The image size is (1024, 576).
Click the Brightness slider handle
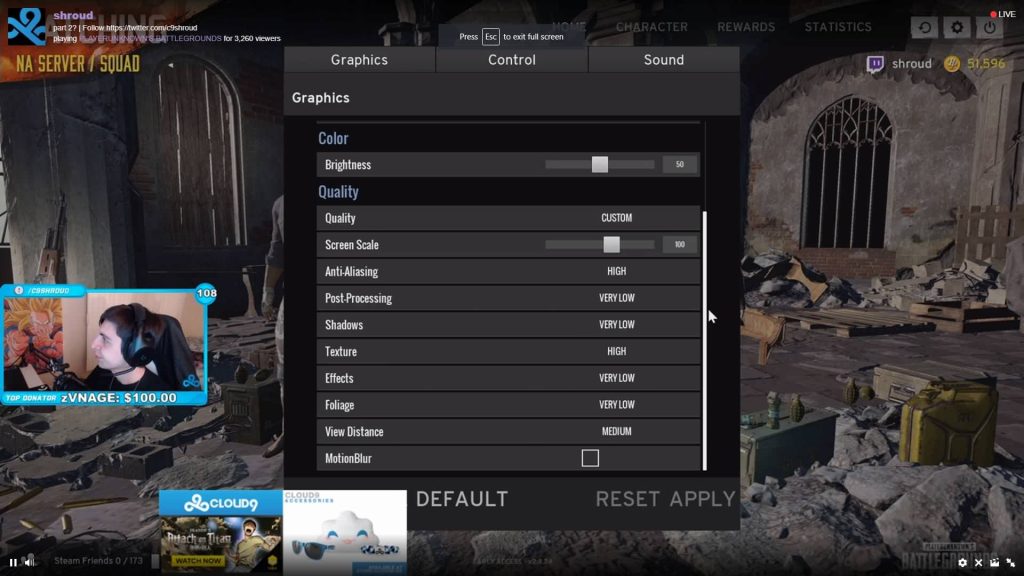click(600, 165)
